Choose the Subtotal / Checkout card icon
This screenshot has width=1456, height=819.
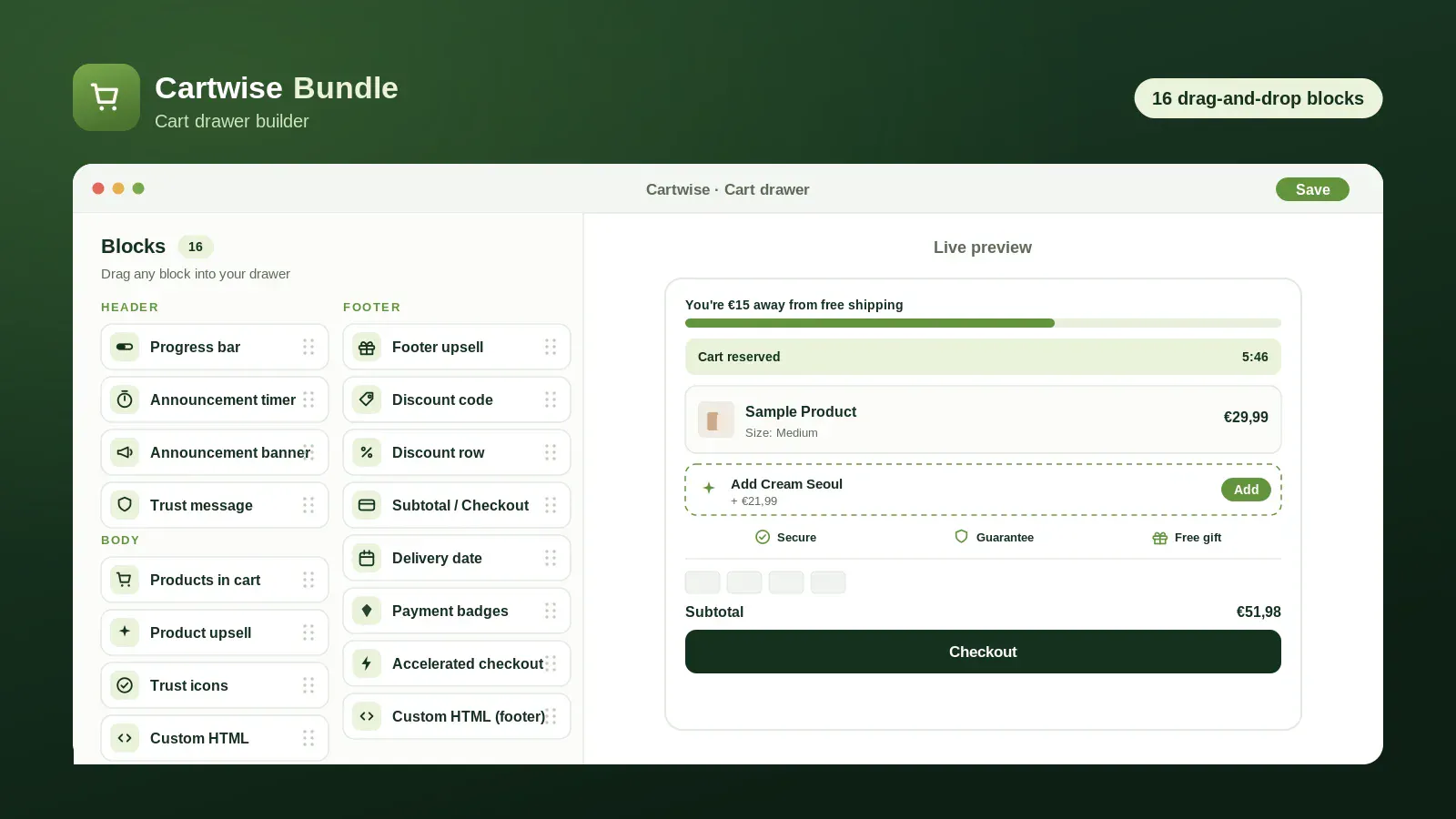point(367,505)
